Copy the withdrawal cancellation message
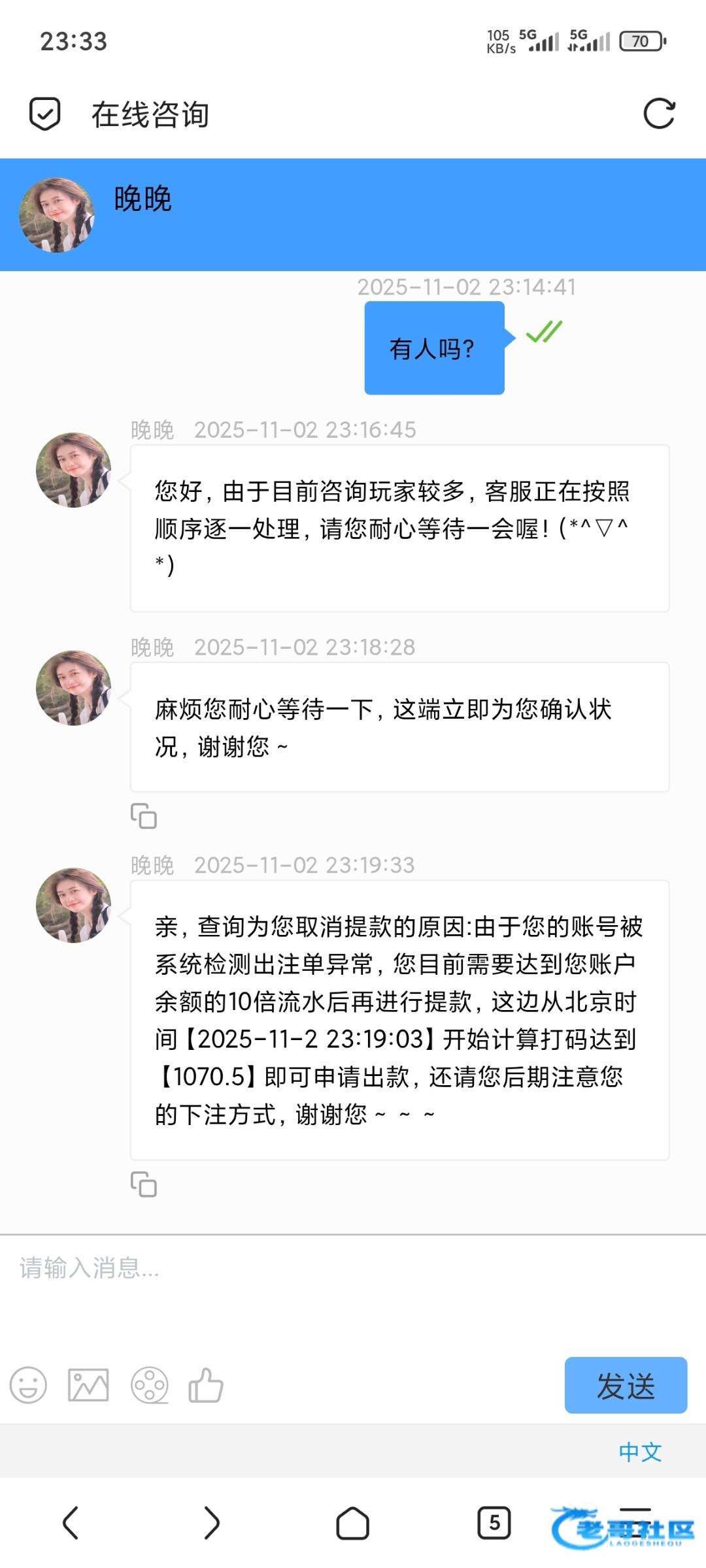The image size is (706, 1568). (144, 1184)
